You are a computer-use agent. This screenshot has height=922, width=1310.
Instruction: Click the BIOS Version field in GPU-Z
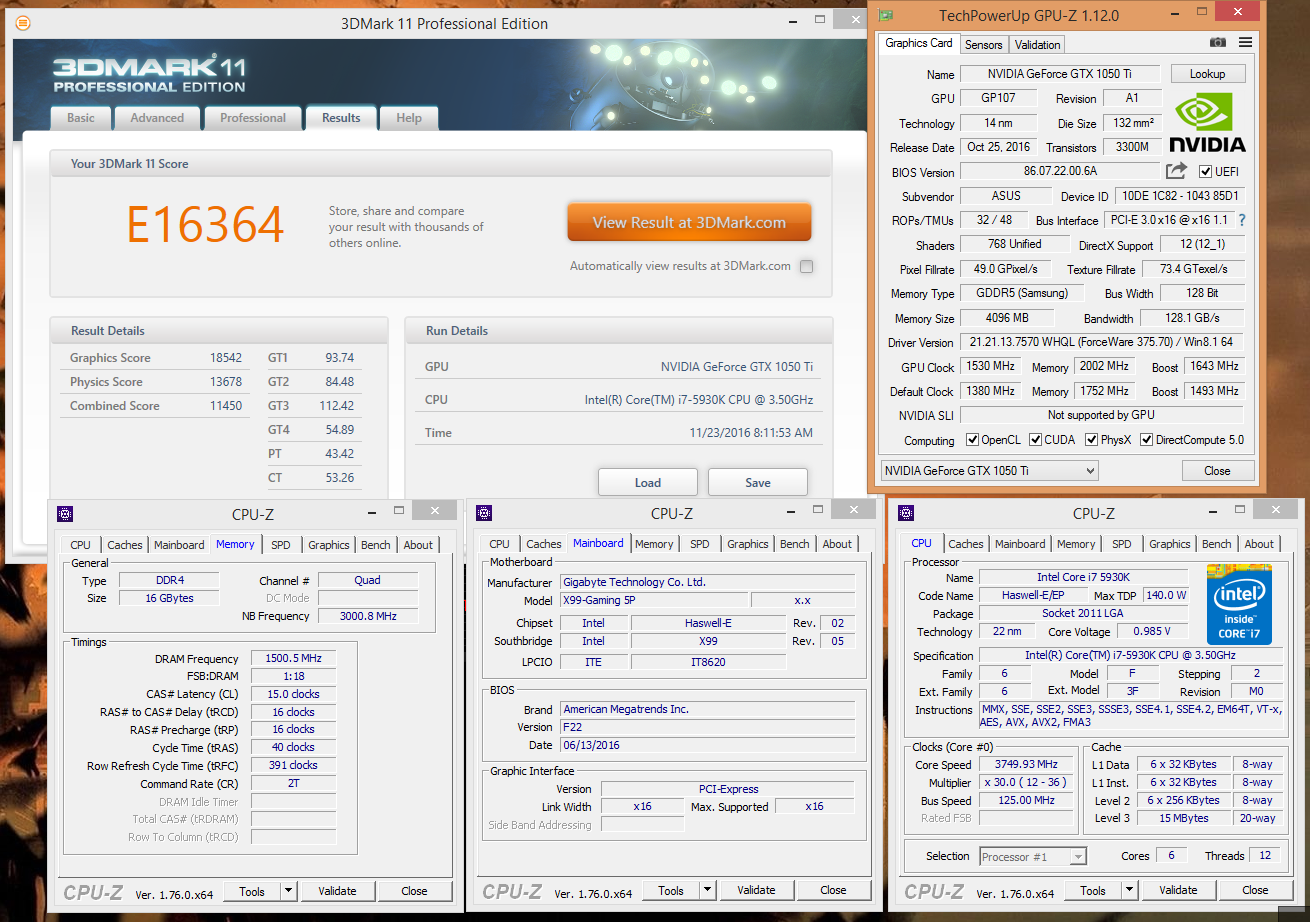1060,171
